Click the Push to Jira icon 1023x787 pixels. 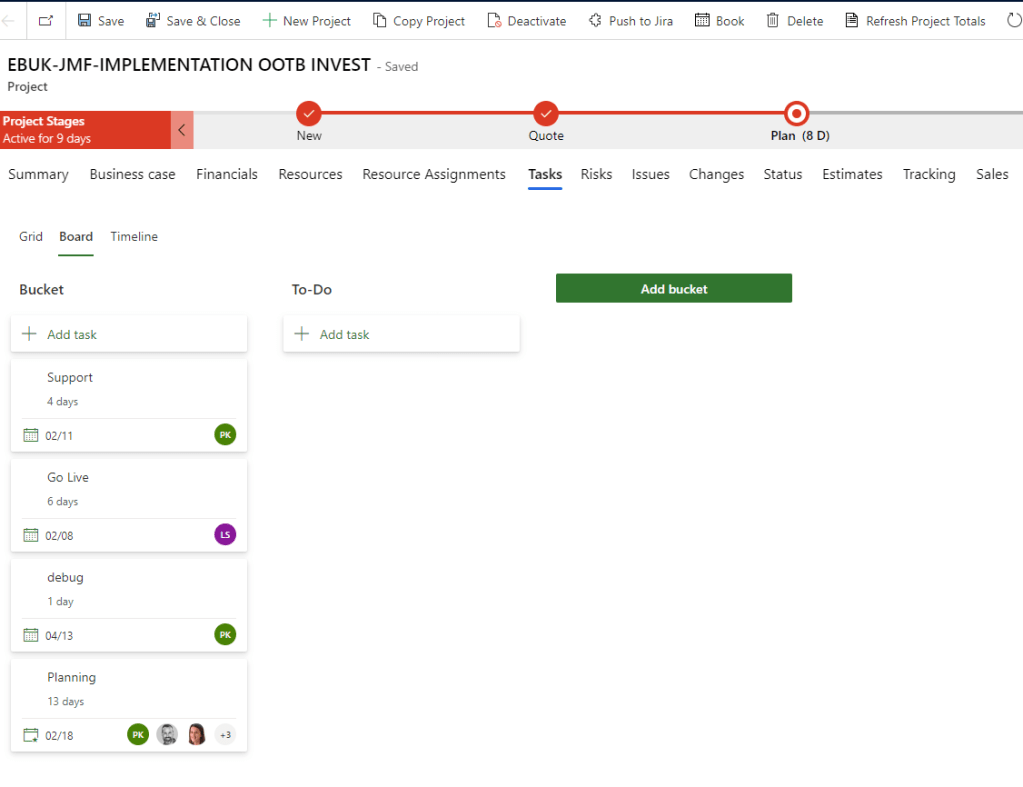pyautogui.click(x=596, y=21)
